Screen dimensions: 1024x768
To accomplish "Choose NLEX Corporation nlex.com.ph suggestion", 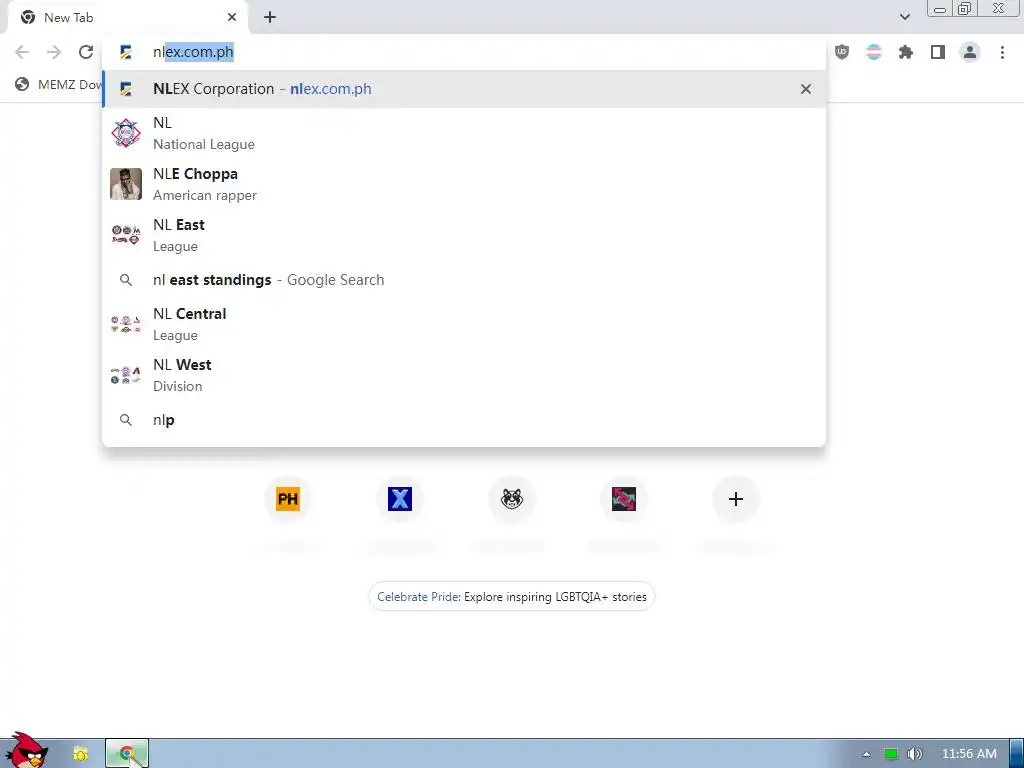I will pyautogui.click(x=464, y=89).
